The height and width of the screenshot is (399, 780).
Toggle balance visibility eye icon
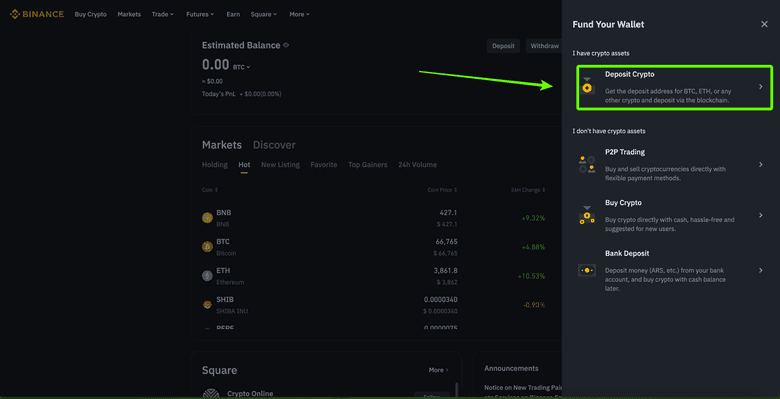(x=286, y=45)
